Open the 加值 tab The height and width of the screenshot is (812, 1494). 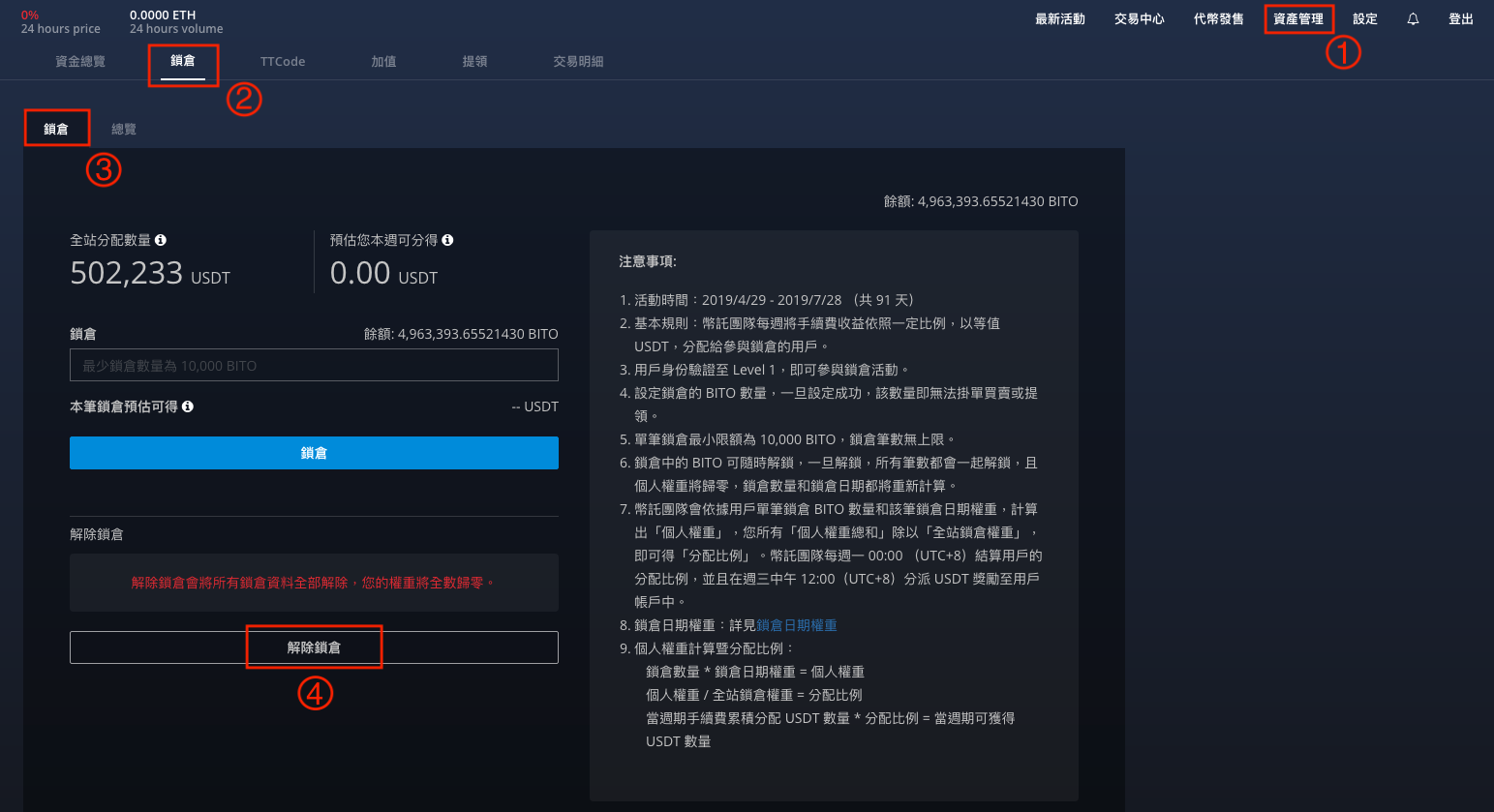tap(384, 61)
